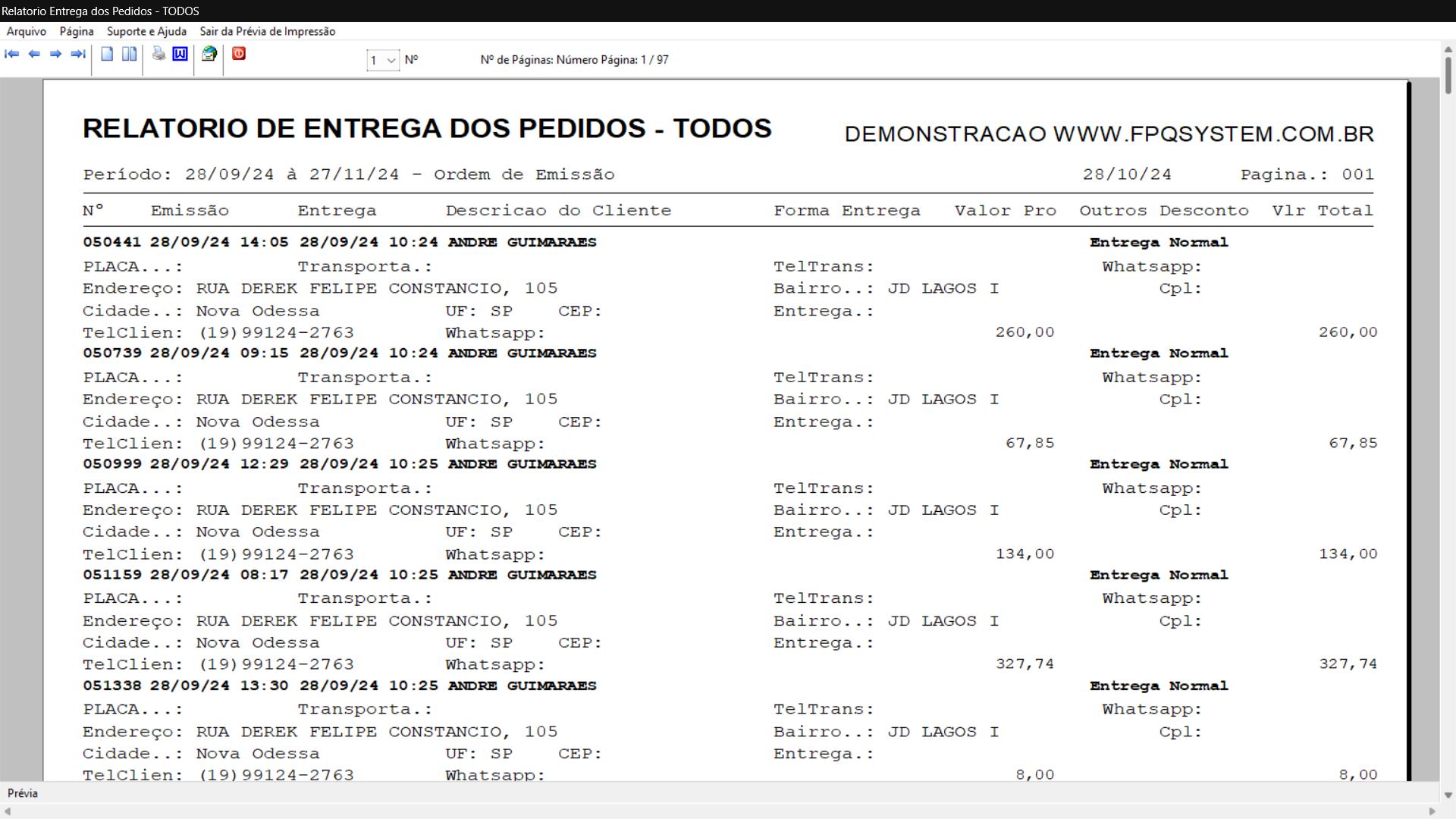The height and width of the screenshot is (819, 1456).
Task: Click DEMONSTRACAO WWW.FPQSYSTEM.COM.BR header text
Action: pyautogui.click(x=1109, y=134)
